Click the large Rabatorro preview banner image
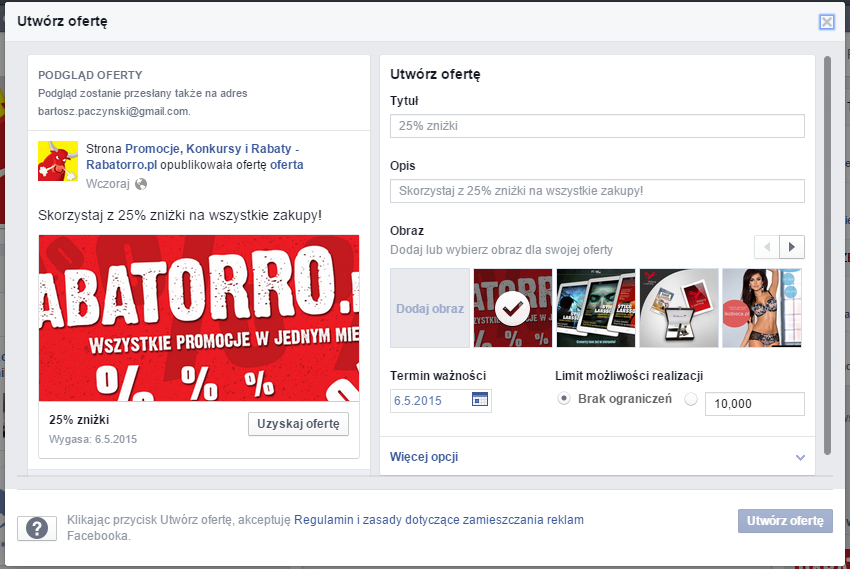This screenshot has width=850, height=569. pyautogui.click(x=199, y=318)
